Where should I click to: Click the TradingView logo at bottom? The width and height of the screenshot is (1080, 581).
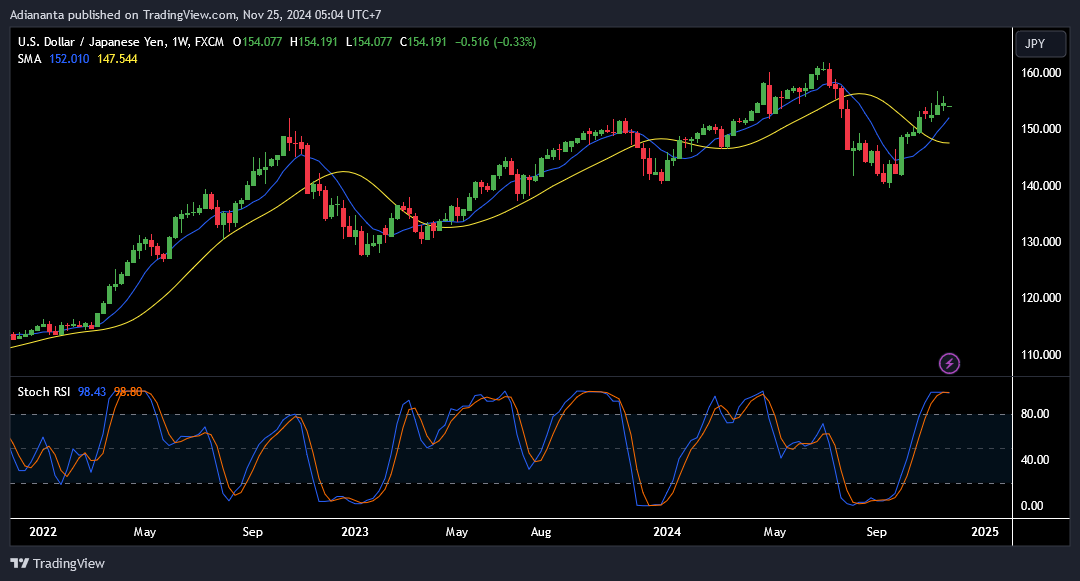pos(58,563)
